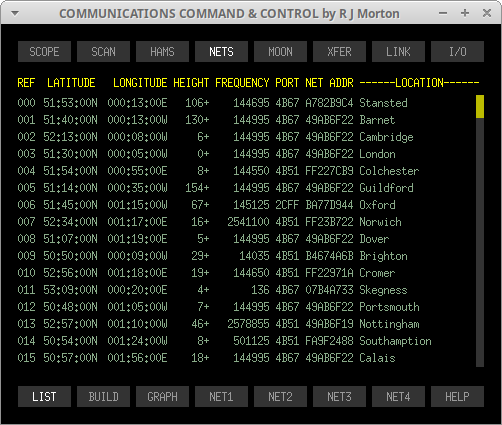
Task: Go to the XFER tab
Action: [x=339, y=52]
